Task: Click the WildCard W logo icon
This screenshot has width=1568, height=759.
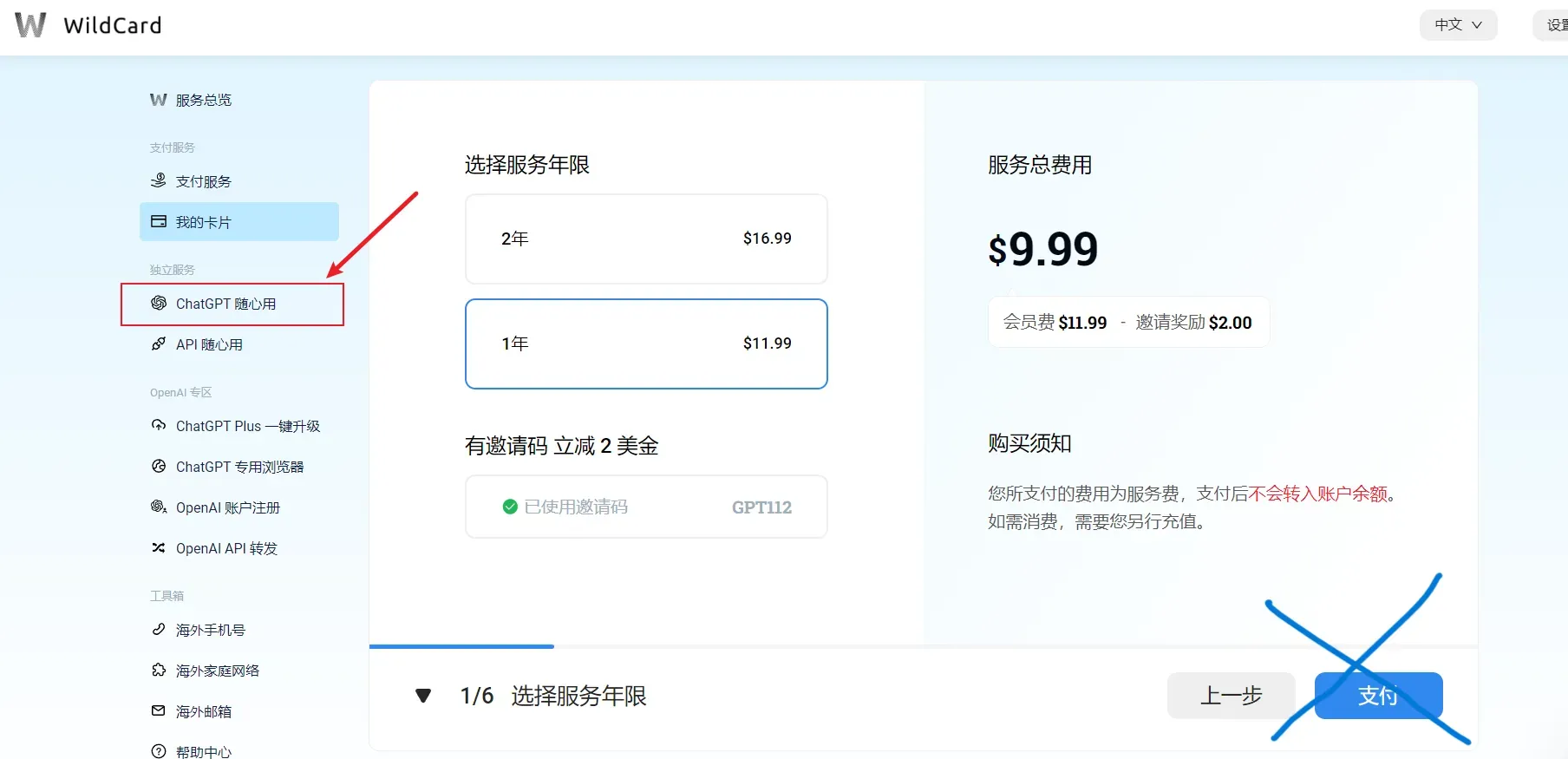Action: point(30,25)
